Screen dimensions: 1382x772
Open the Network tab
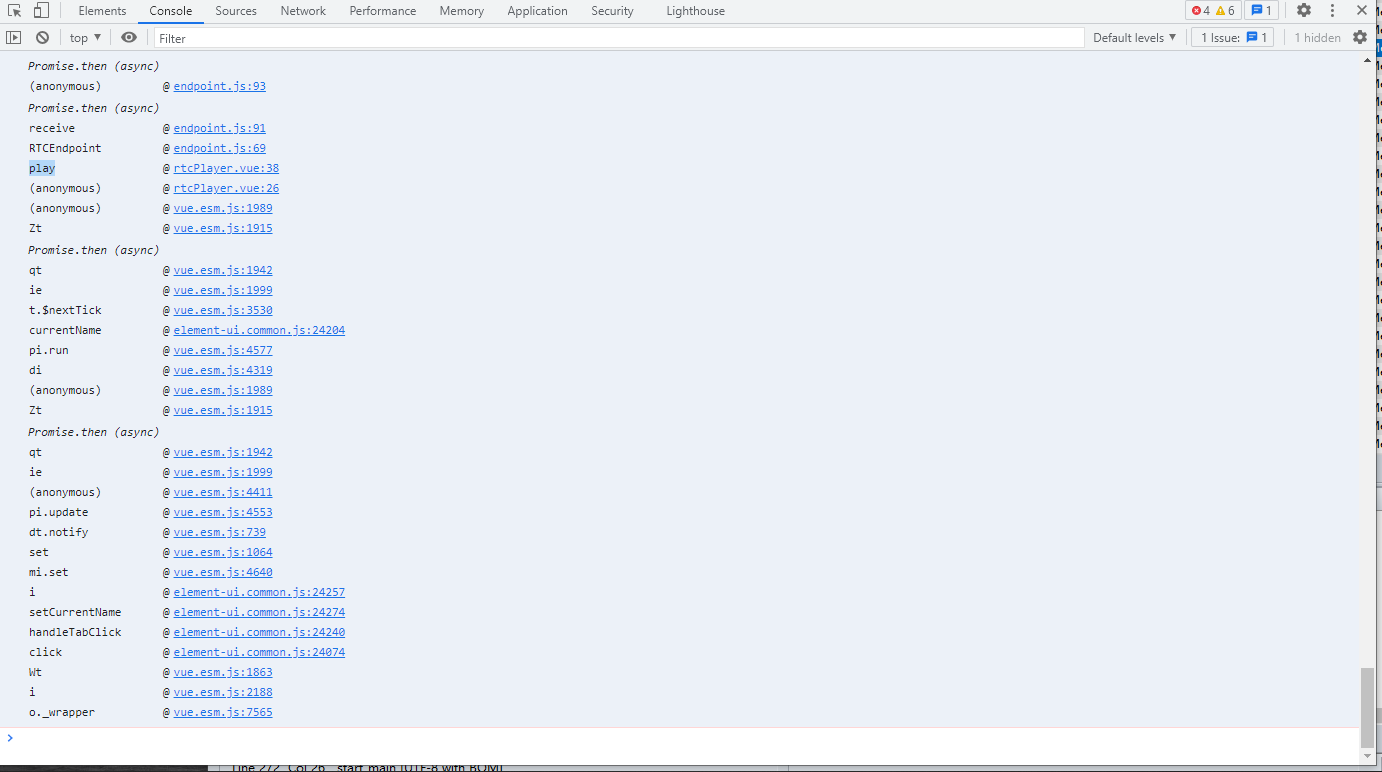[302, 11]
